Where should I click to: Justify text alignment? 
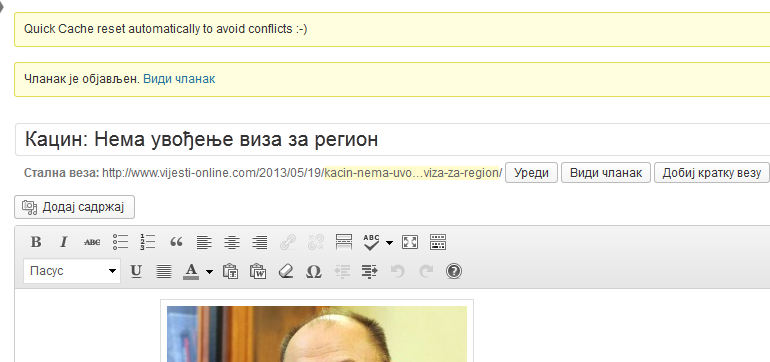164,271
